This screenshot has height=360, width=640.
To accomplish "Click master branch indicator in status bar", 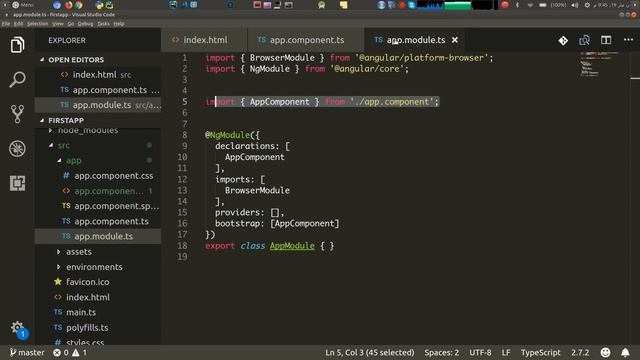I will (x=27, y=352).
